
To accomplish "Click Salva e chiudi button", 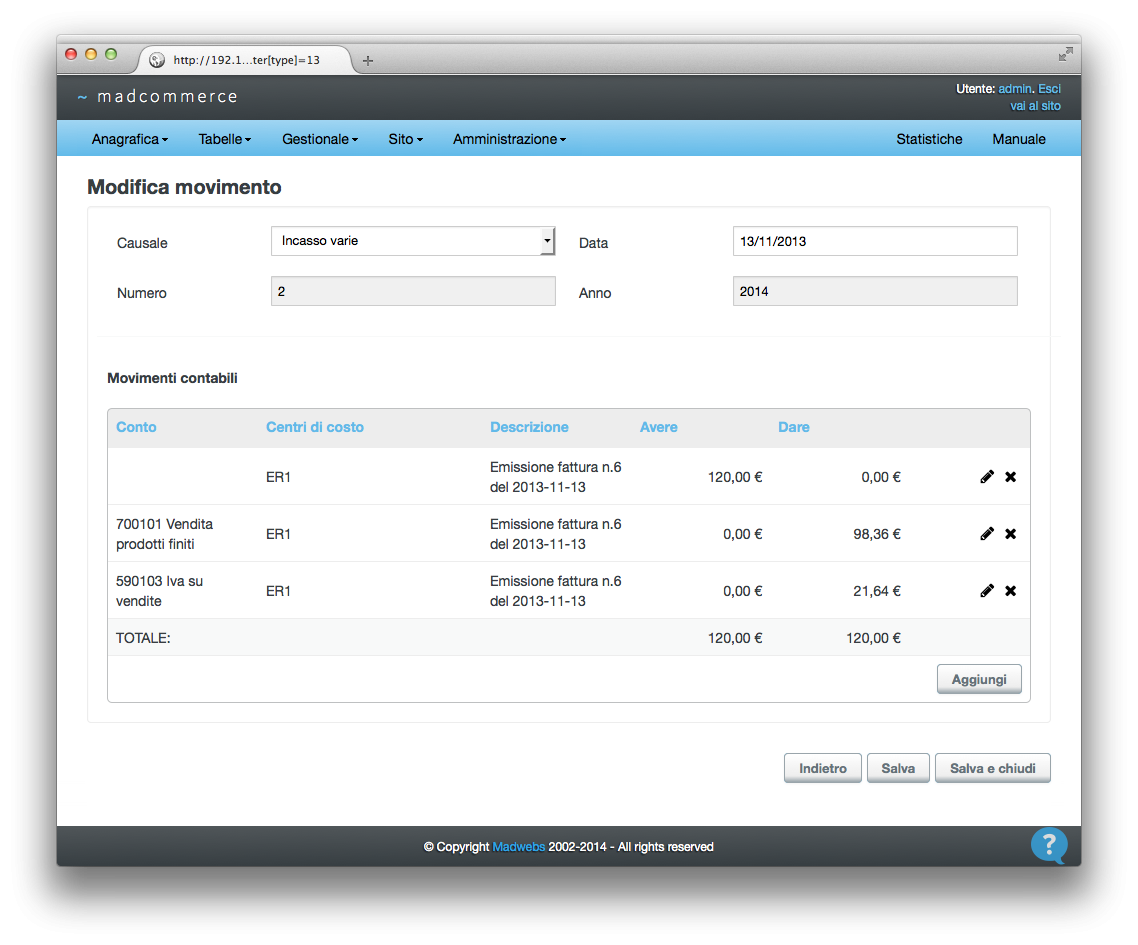I will coord(992,768).
